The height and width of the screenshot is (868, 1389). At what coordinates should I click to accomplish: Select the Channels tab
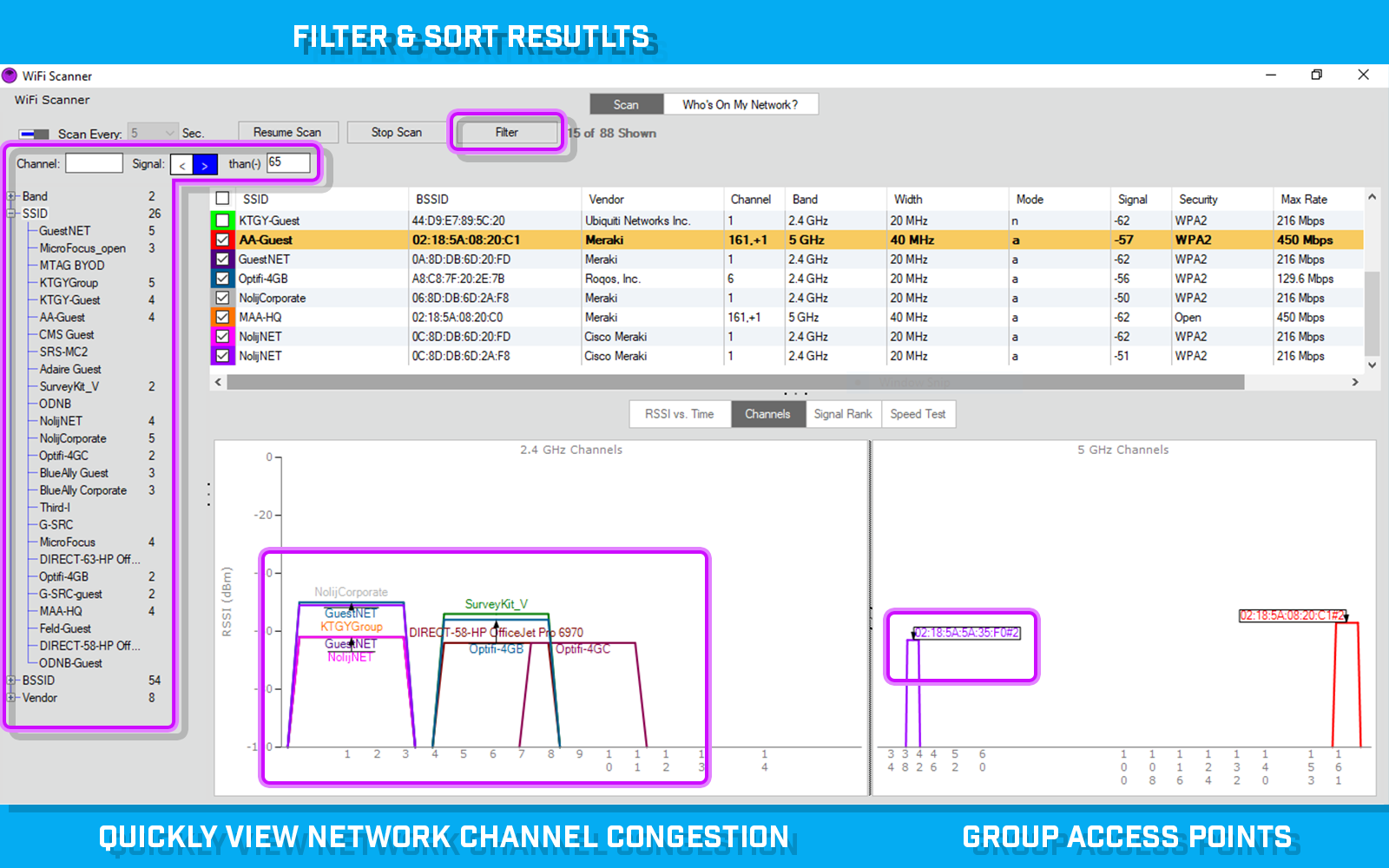tap(767, 414)
